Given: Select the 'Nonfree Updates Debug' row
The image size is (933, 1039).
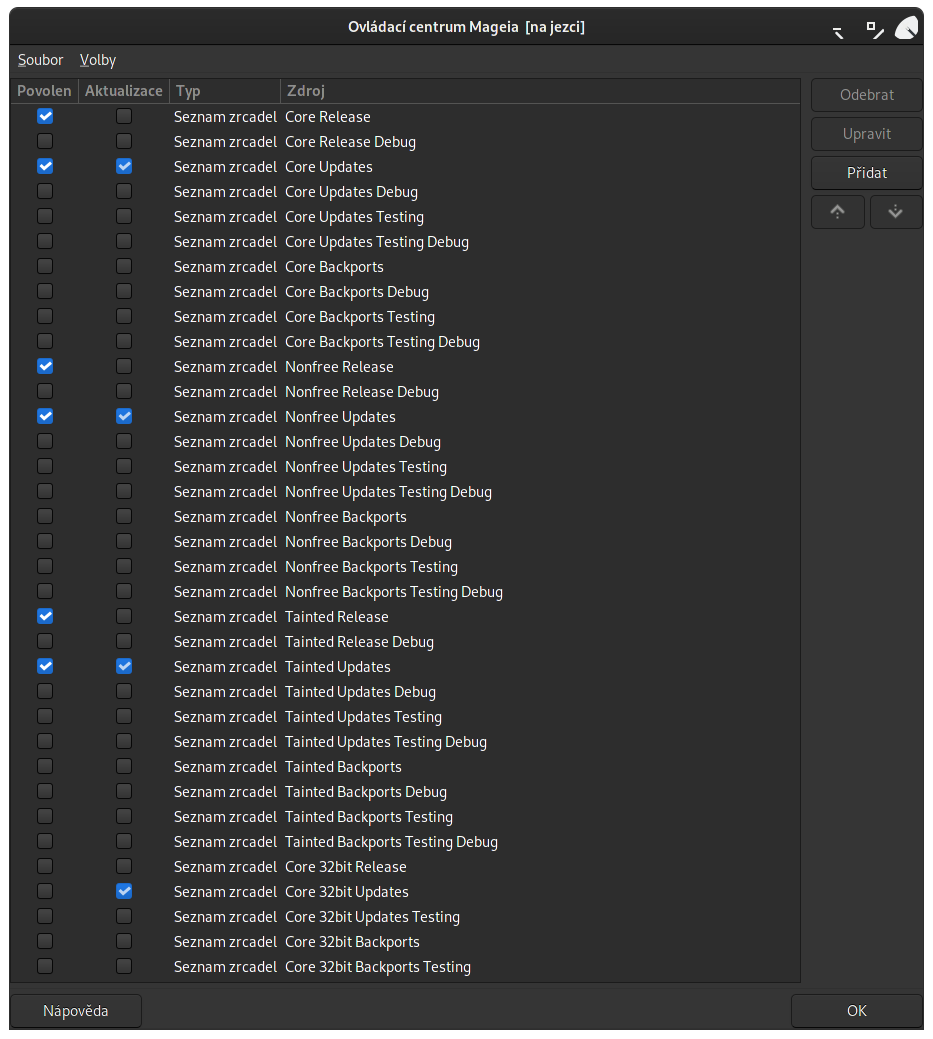Looking at the screenshot, I should coord(406,441).
